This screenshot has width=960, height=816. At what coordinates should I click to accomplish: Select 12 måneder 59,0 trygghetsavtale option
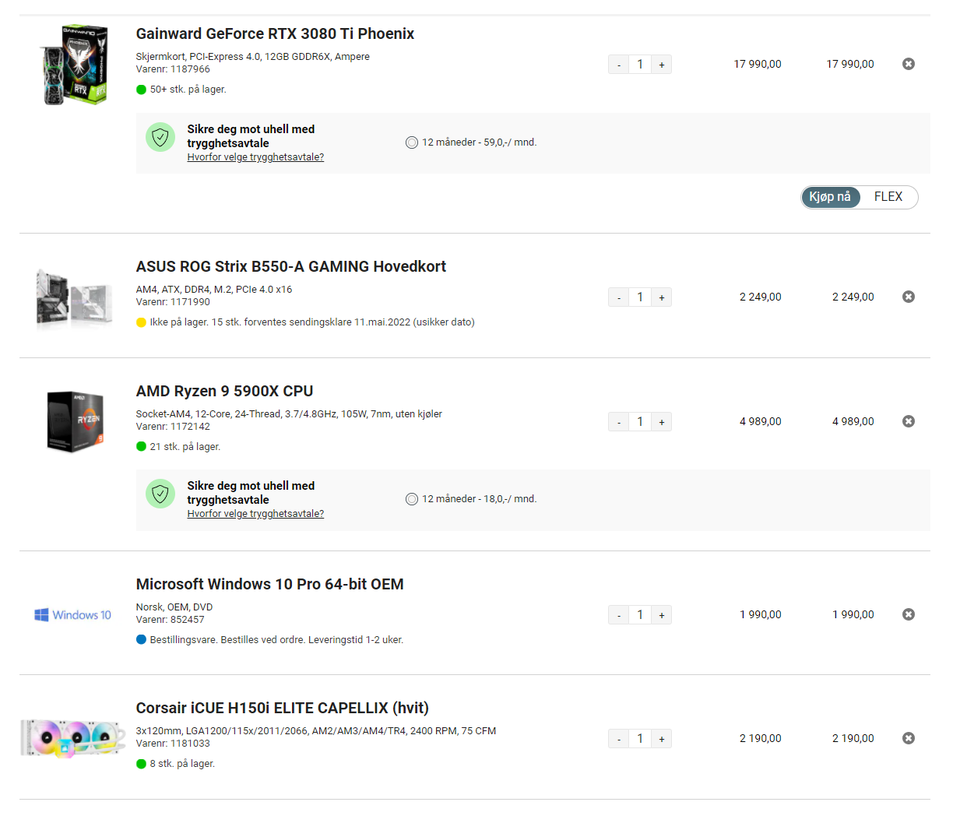point(411,142)
